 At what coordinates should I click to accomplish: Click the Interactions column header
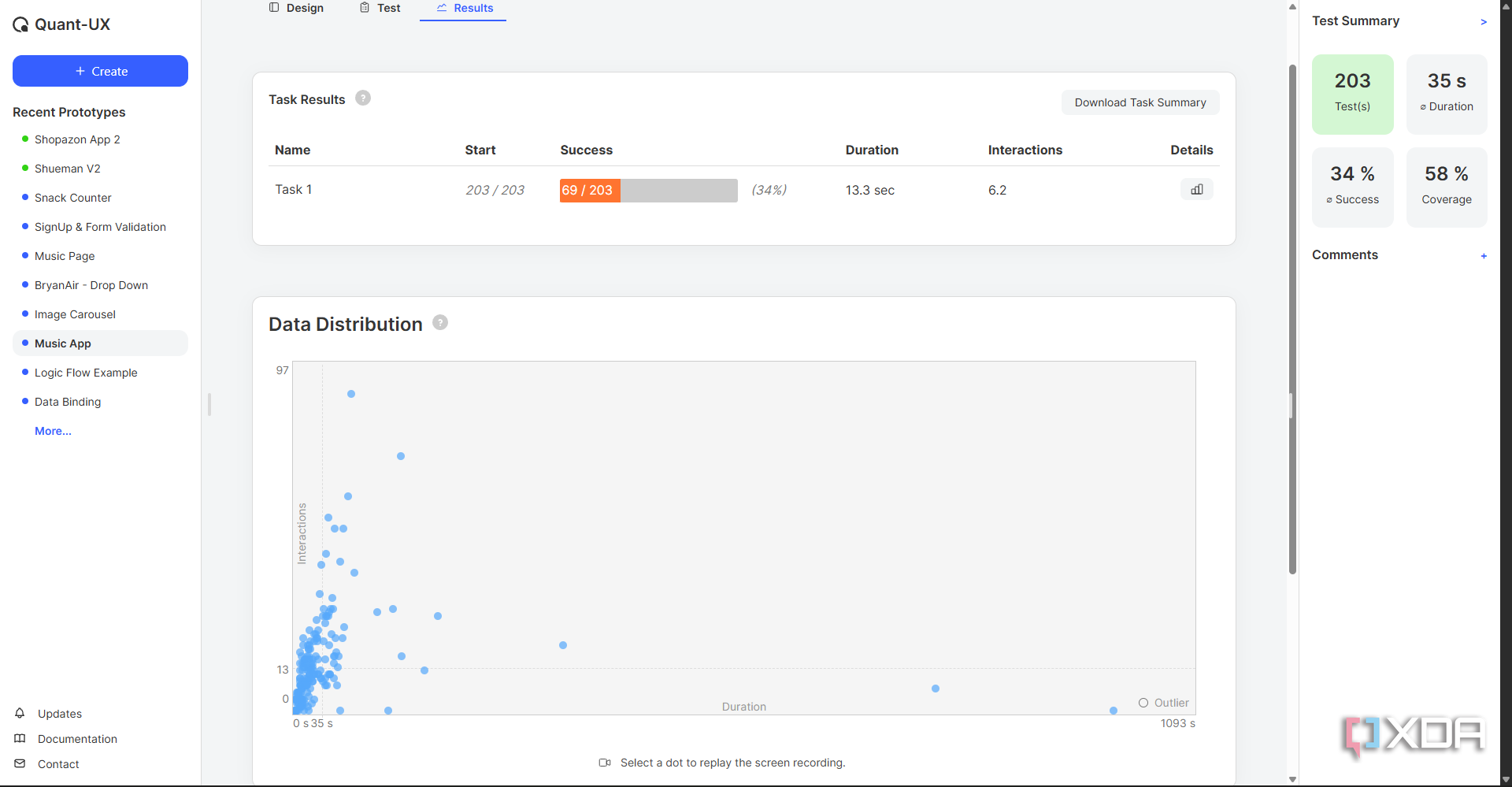coord(1025,150)
